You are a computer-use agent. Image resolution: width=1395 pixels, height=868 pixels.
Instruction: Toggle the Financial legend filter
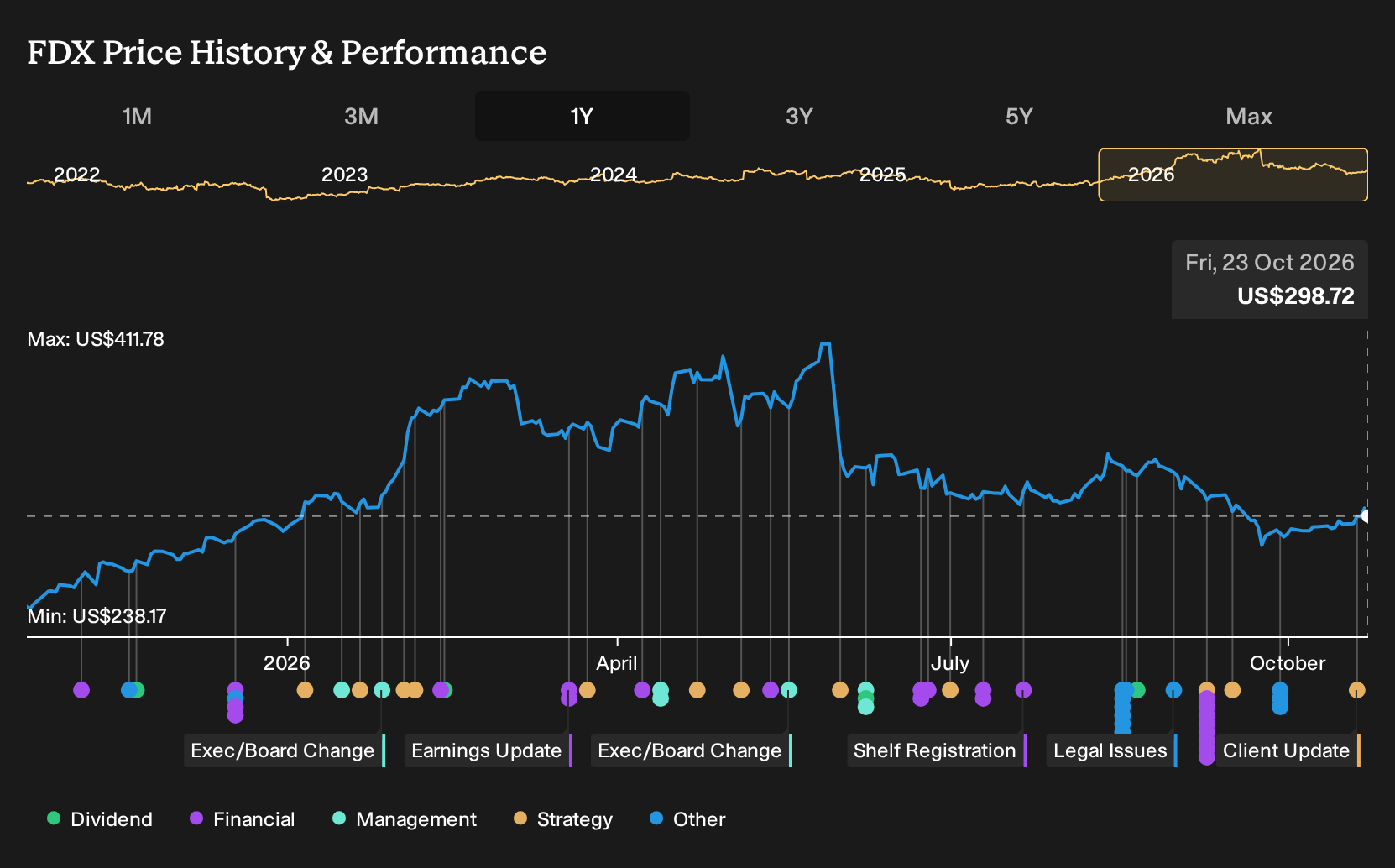coord(243,818)
